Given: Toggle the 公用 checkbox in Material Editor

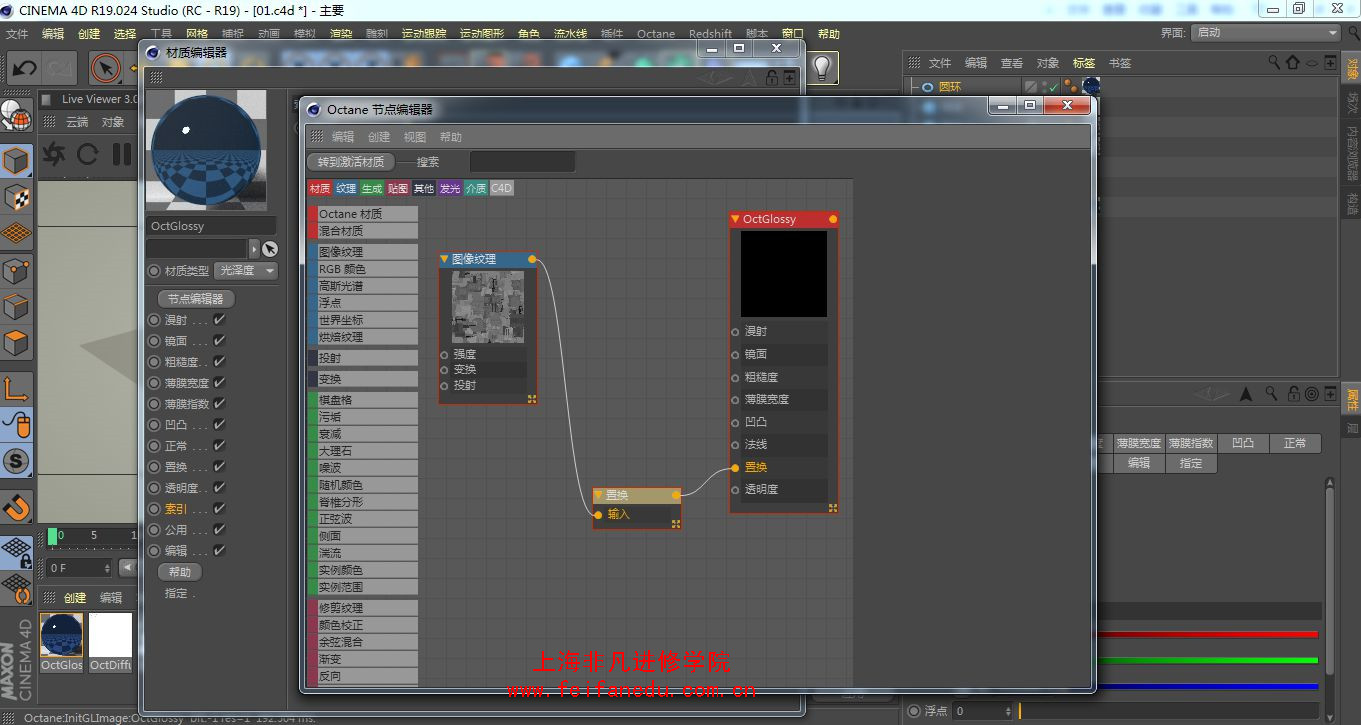Looking at the screenshot, I should (219, 530).
